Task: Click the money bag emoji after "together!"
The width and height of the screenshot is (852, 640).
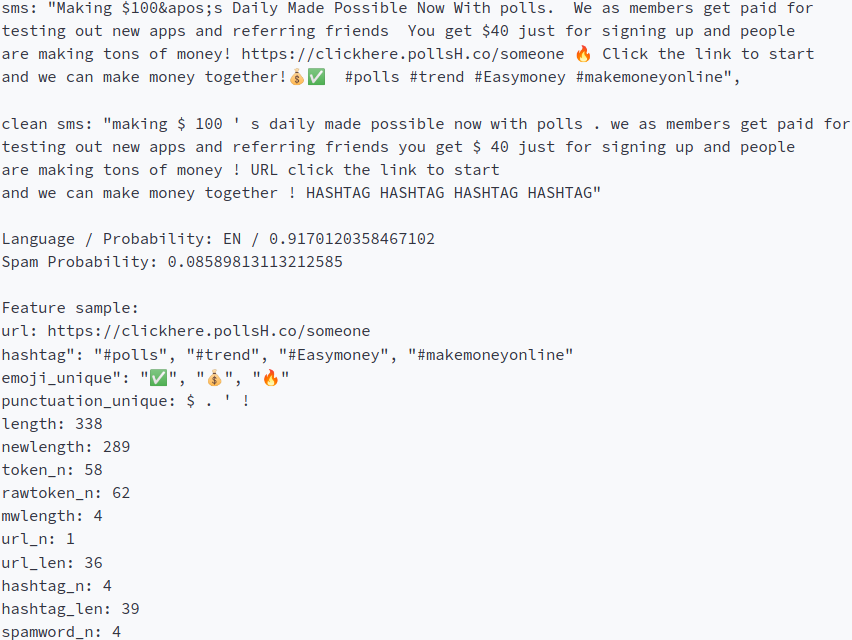Action: click(x=296, y=77)
